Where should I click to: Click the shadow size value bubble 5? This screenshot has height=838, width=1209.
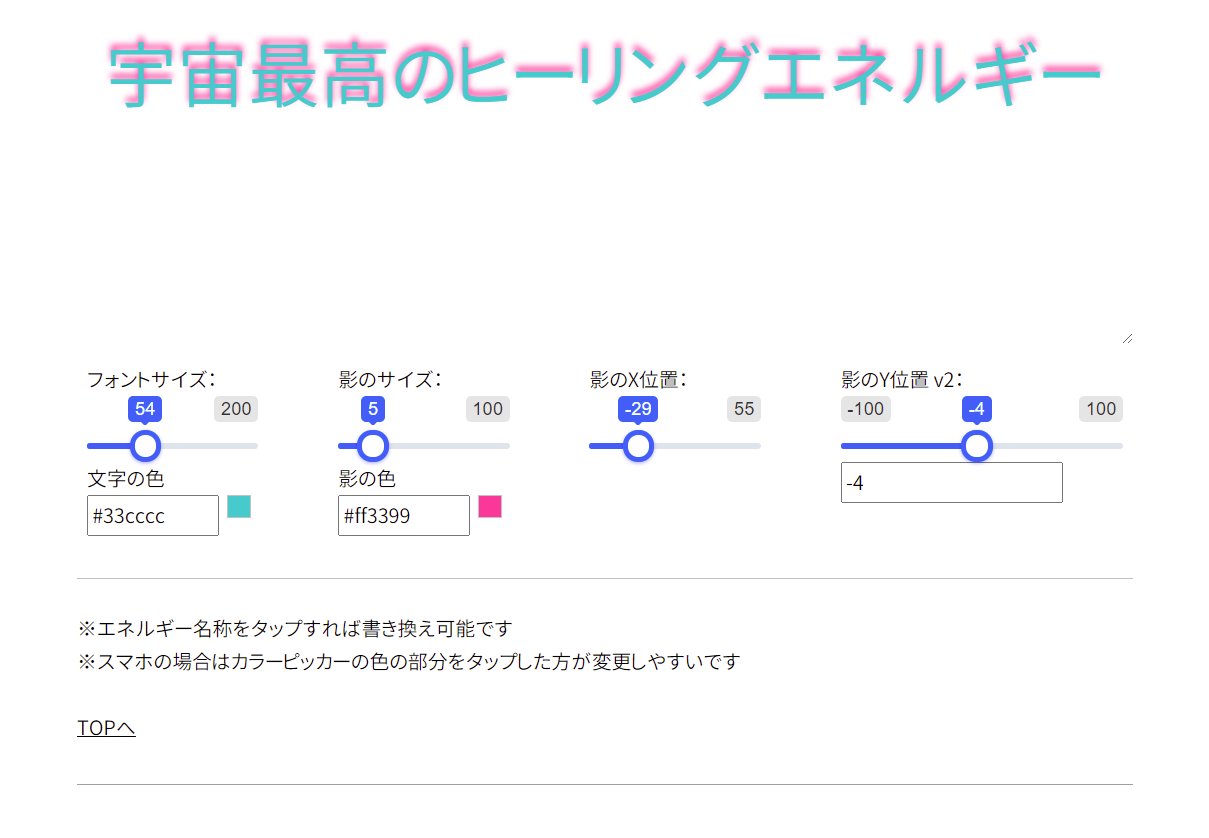pyautogui.click(x=373, y=409)
